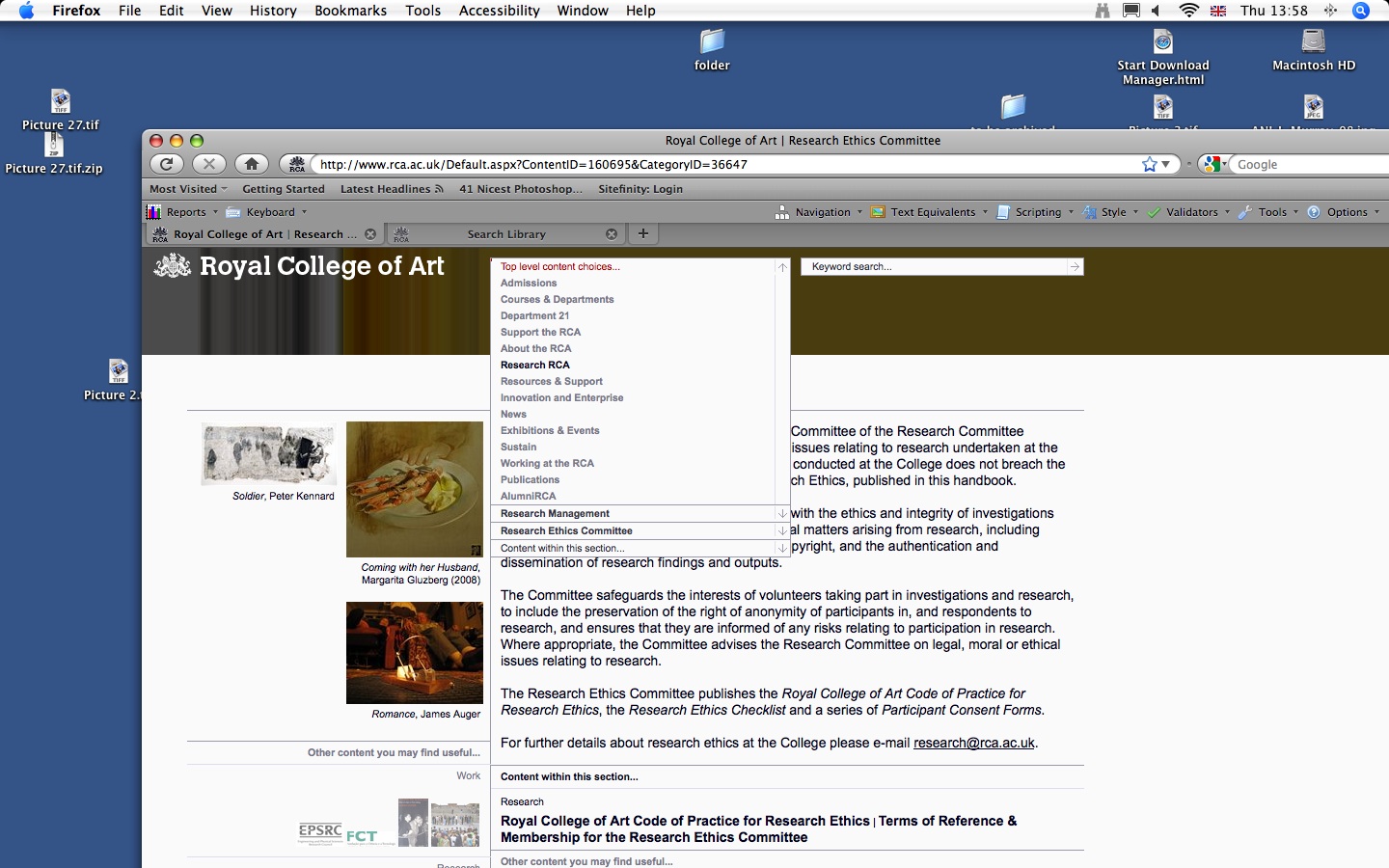This screenshot has width=1389, height=868.
Task: Click the research@rca.ac.uk email link
Action: 974,744
